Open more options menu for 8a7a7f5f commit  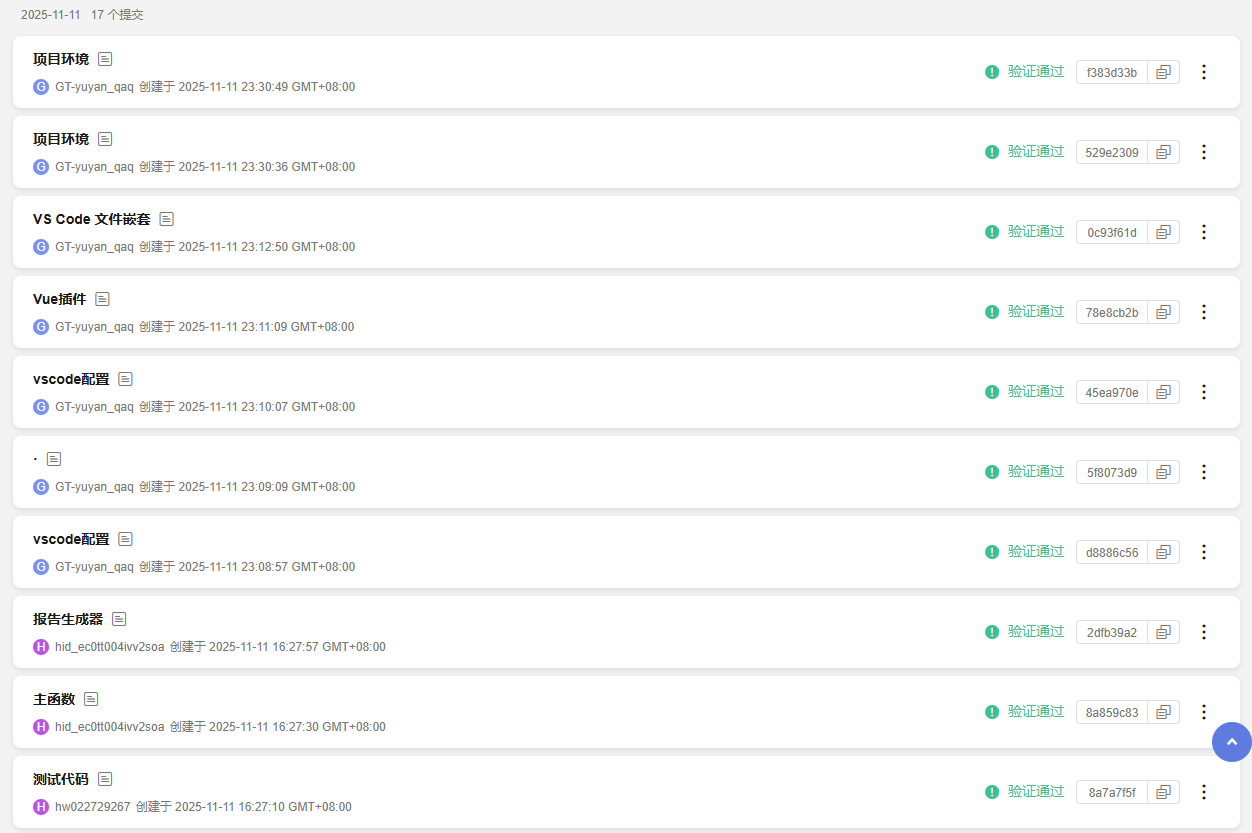tap(1204, 792)
